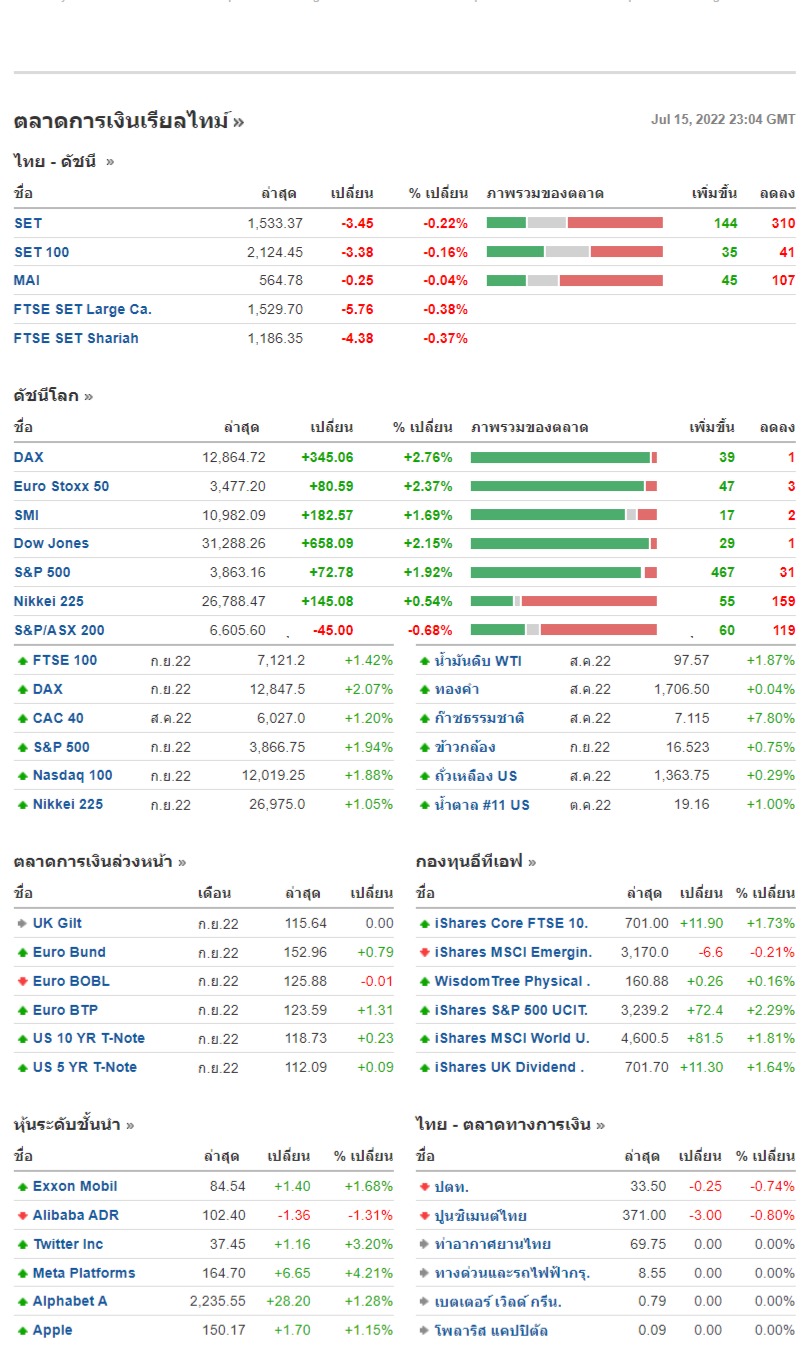Viewport: 806px width, 1350px height.
Task: Click the up-arrow icon next to ถั่วเหลือง US
Action: click(x=425, y=776)
